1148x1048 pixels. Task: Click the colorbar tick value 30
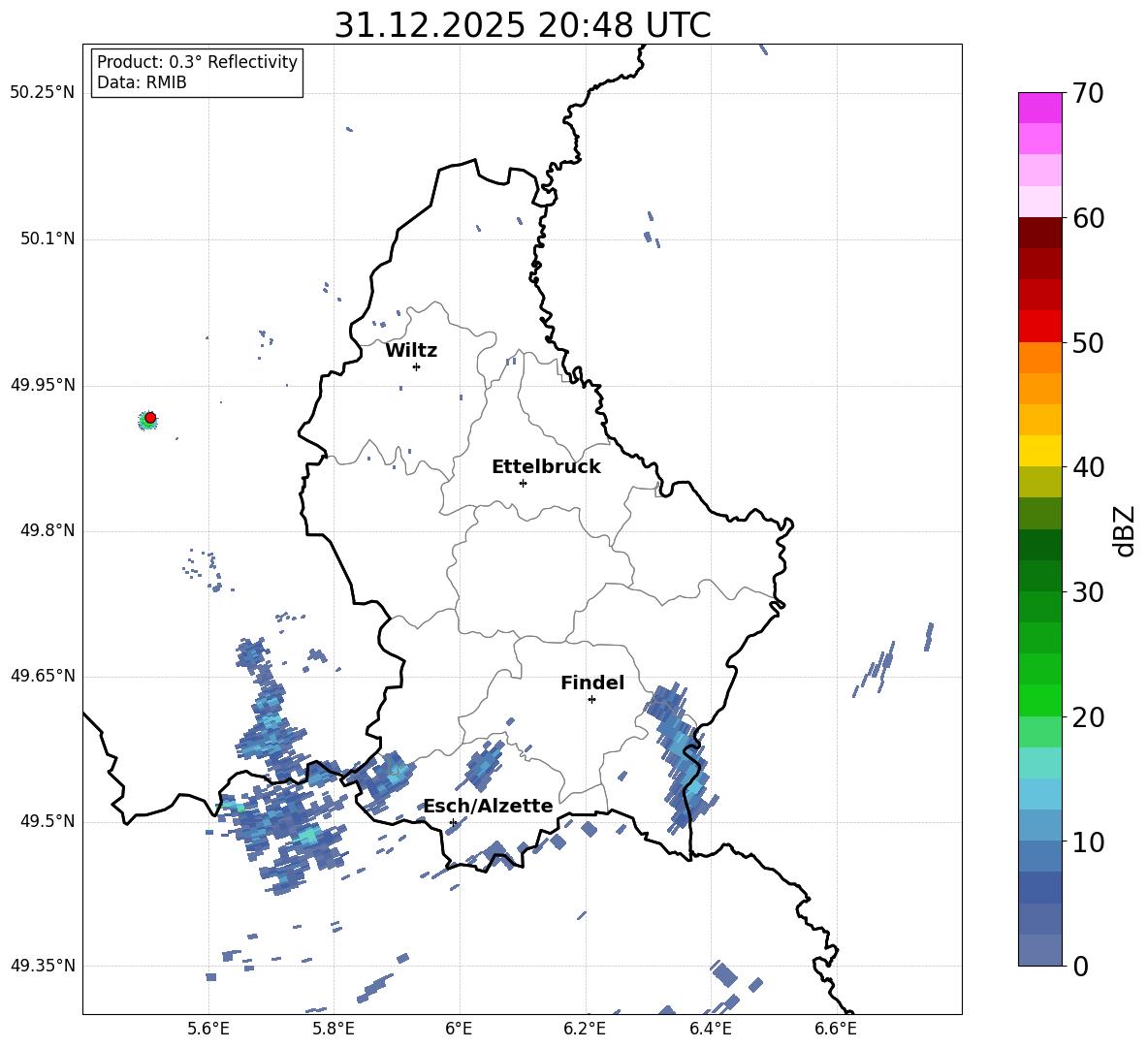[x=1088, y=592]
